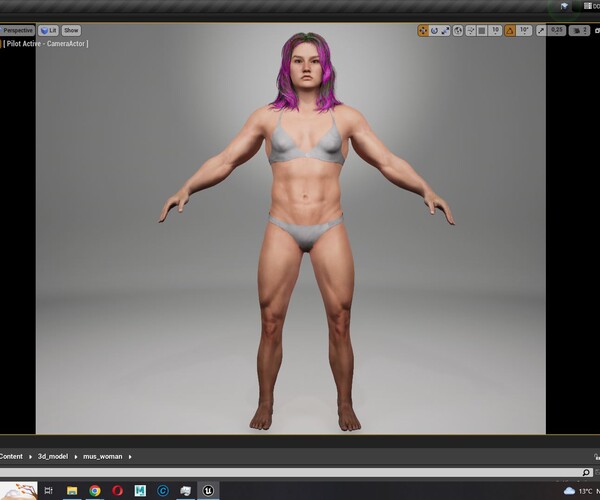
Task: Select the Rotate gizmo tool
Action: pos(434,31)
